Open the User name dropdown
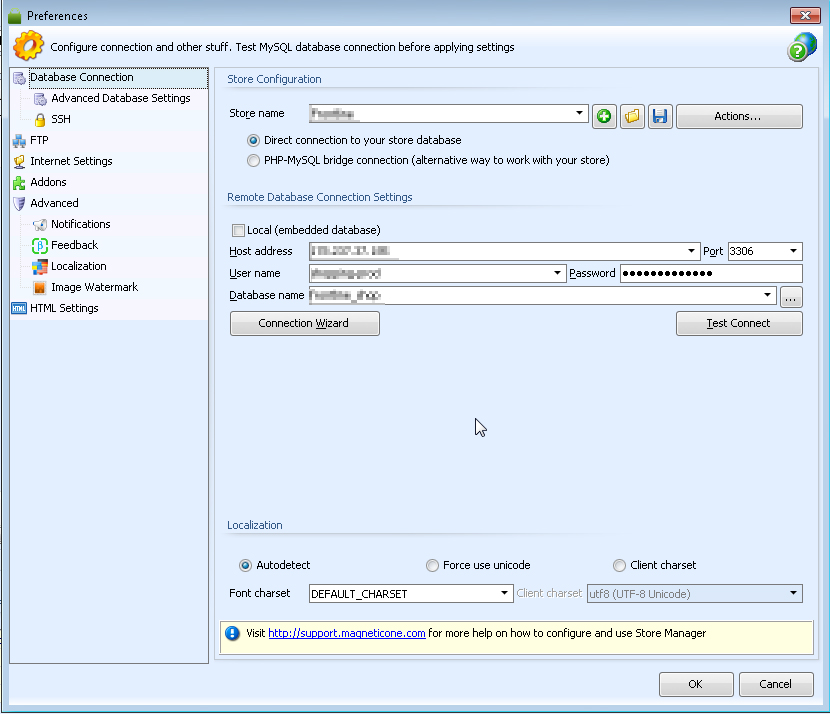This screenshot has height=714, width=830. coord(557,273)
